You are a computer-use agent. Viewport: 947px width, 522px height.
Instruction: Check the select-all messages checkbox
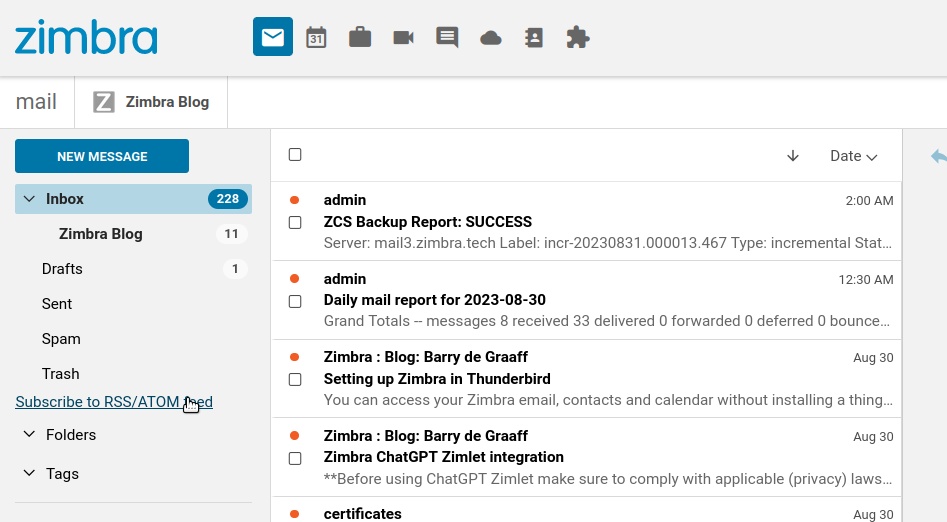295,155
